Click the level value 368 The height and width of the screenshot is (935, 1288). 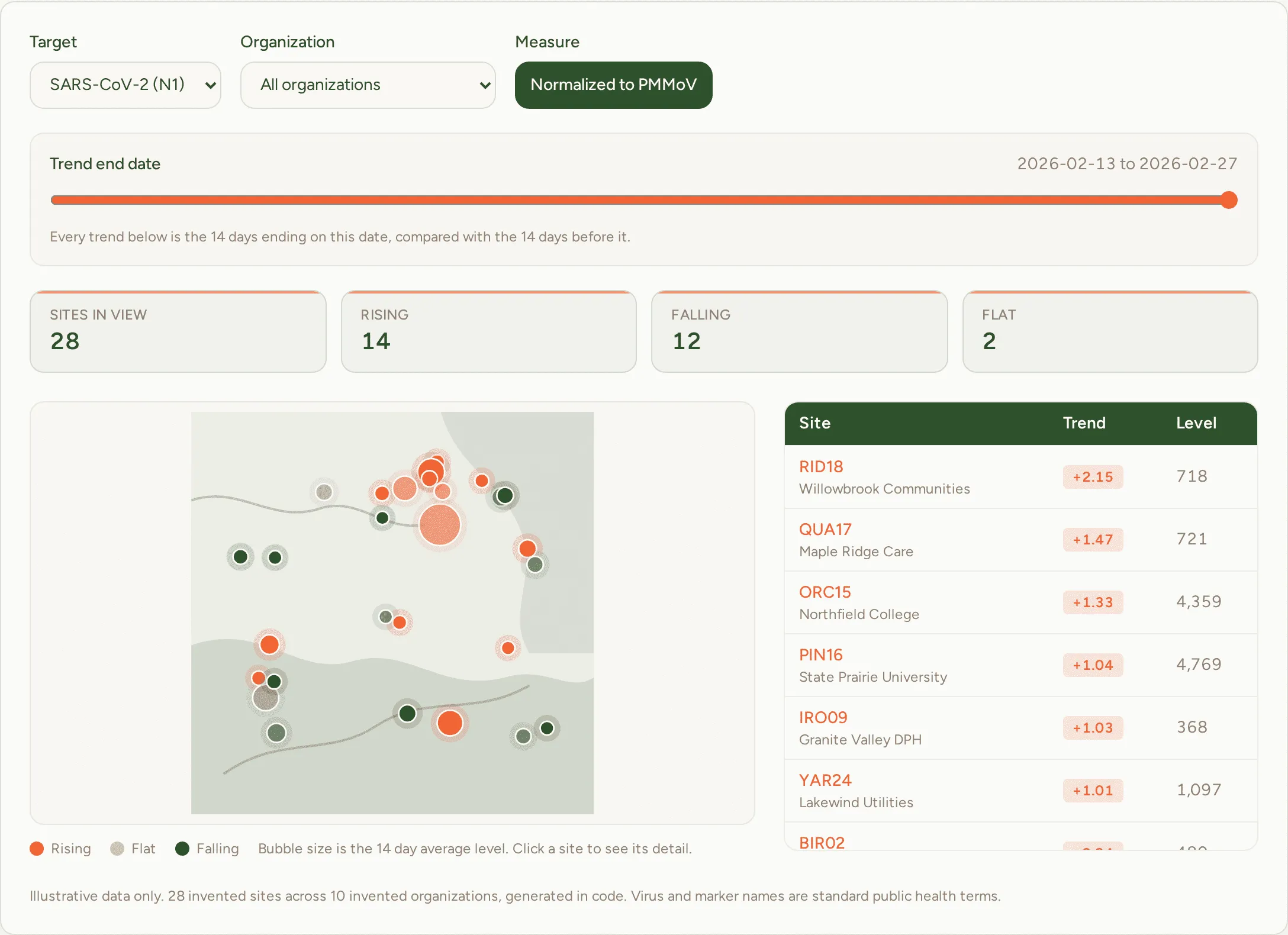(1192, 727)
